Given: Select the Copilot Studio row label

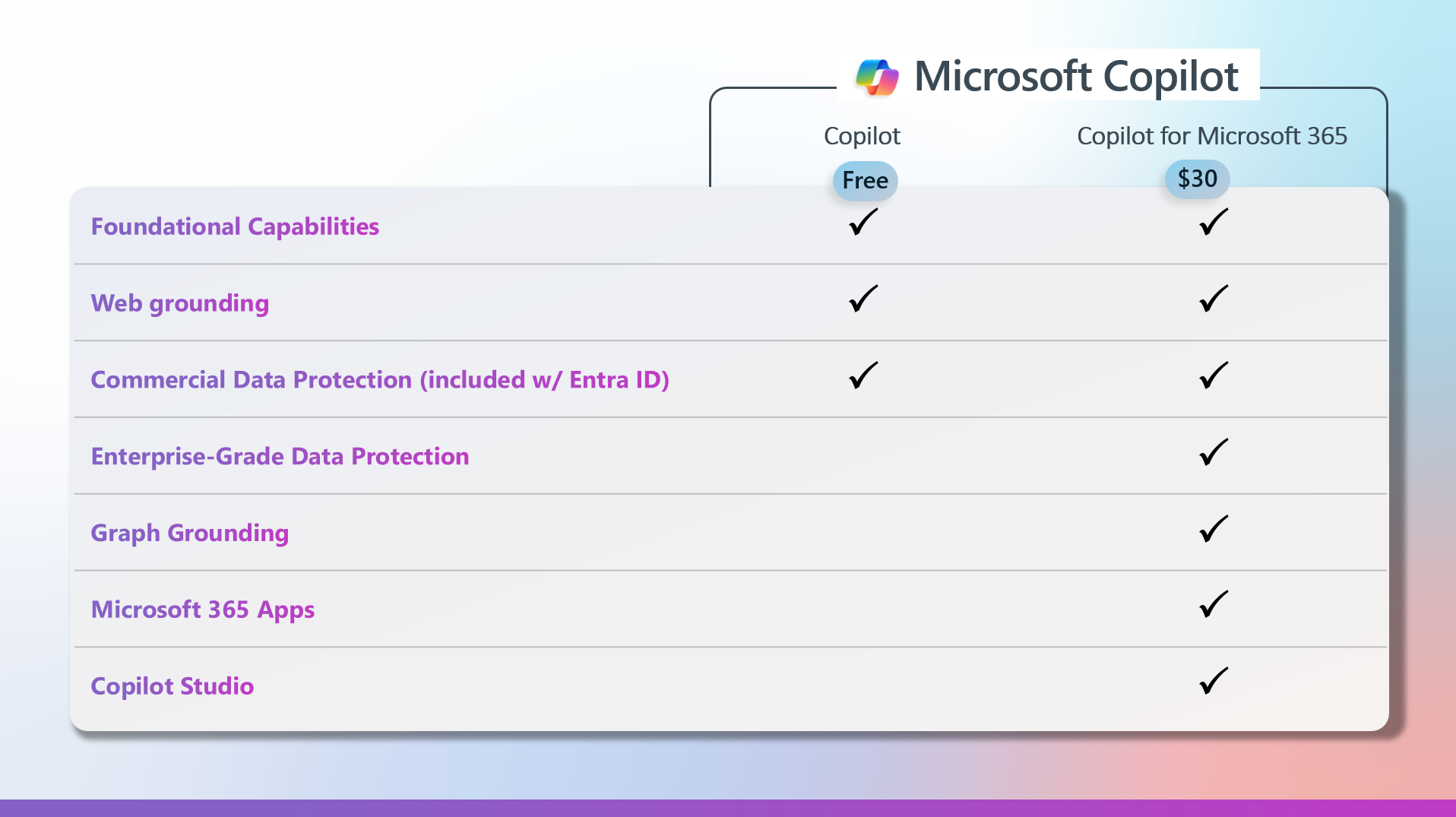Looking at the screenshot, I should click(172, 686).
